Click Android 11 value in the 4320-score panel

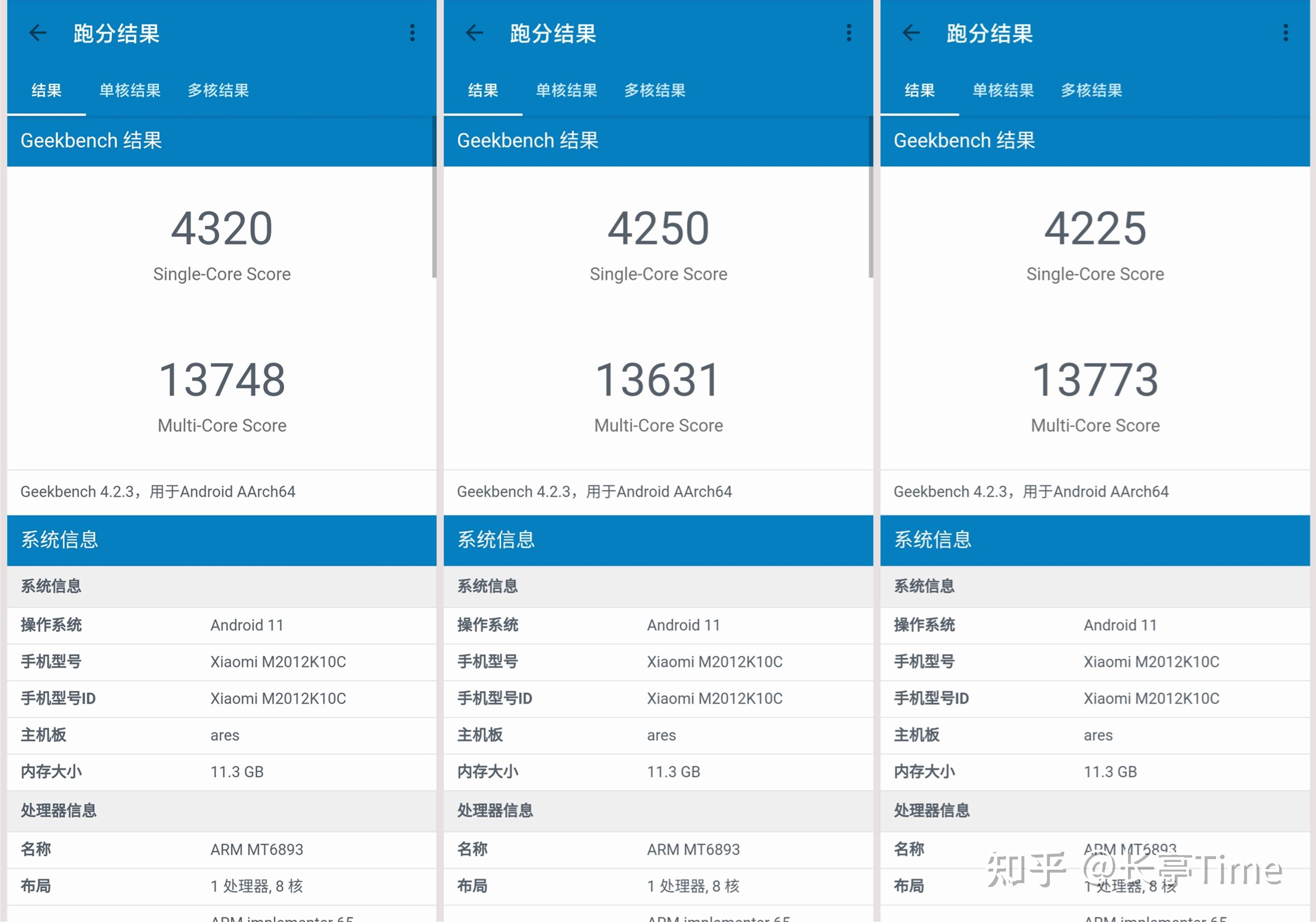coord(247,625)
